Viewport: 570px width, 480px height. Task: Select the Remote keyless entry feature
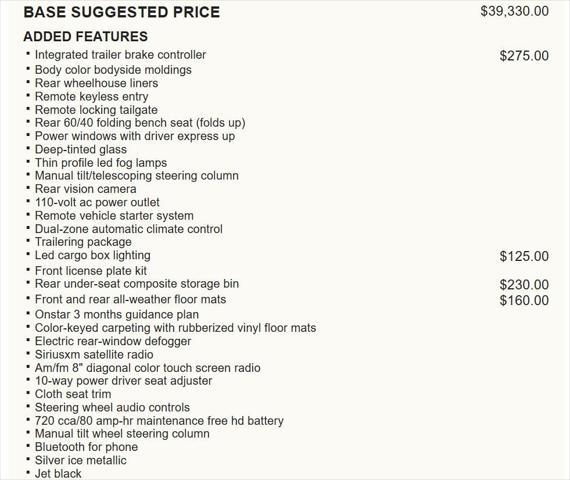(92, 96)
